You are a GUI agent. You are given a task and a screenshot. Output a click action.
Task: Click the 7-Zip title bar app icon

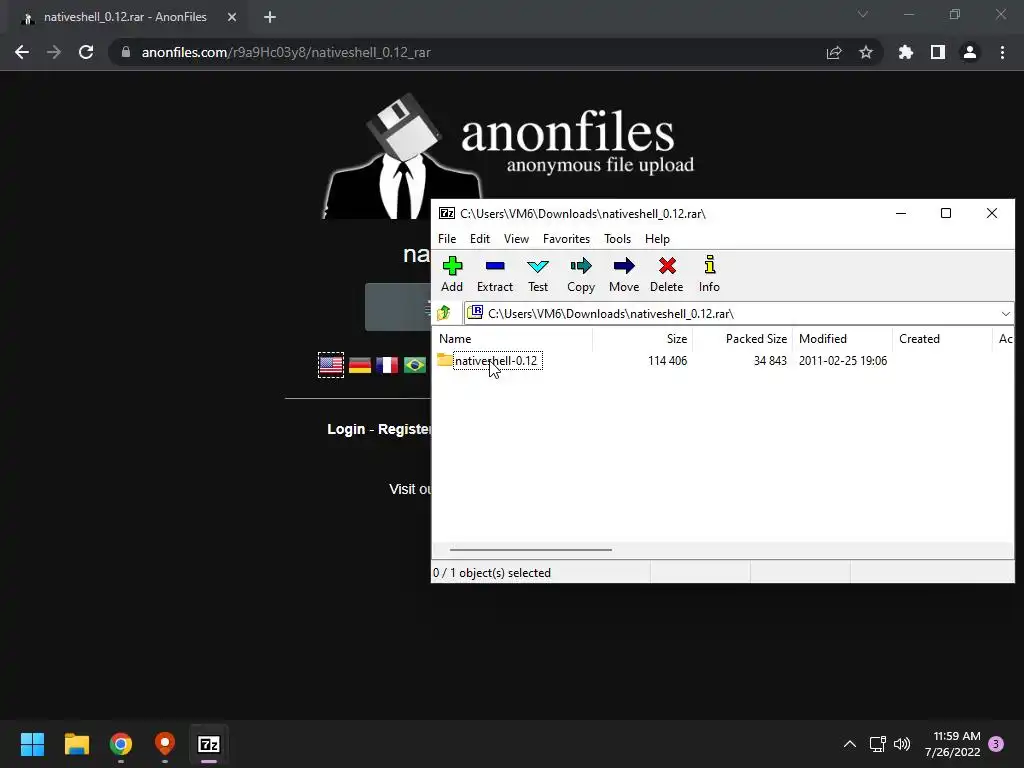coord(447,214)
